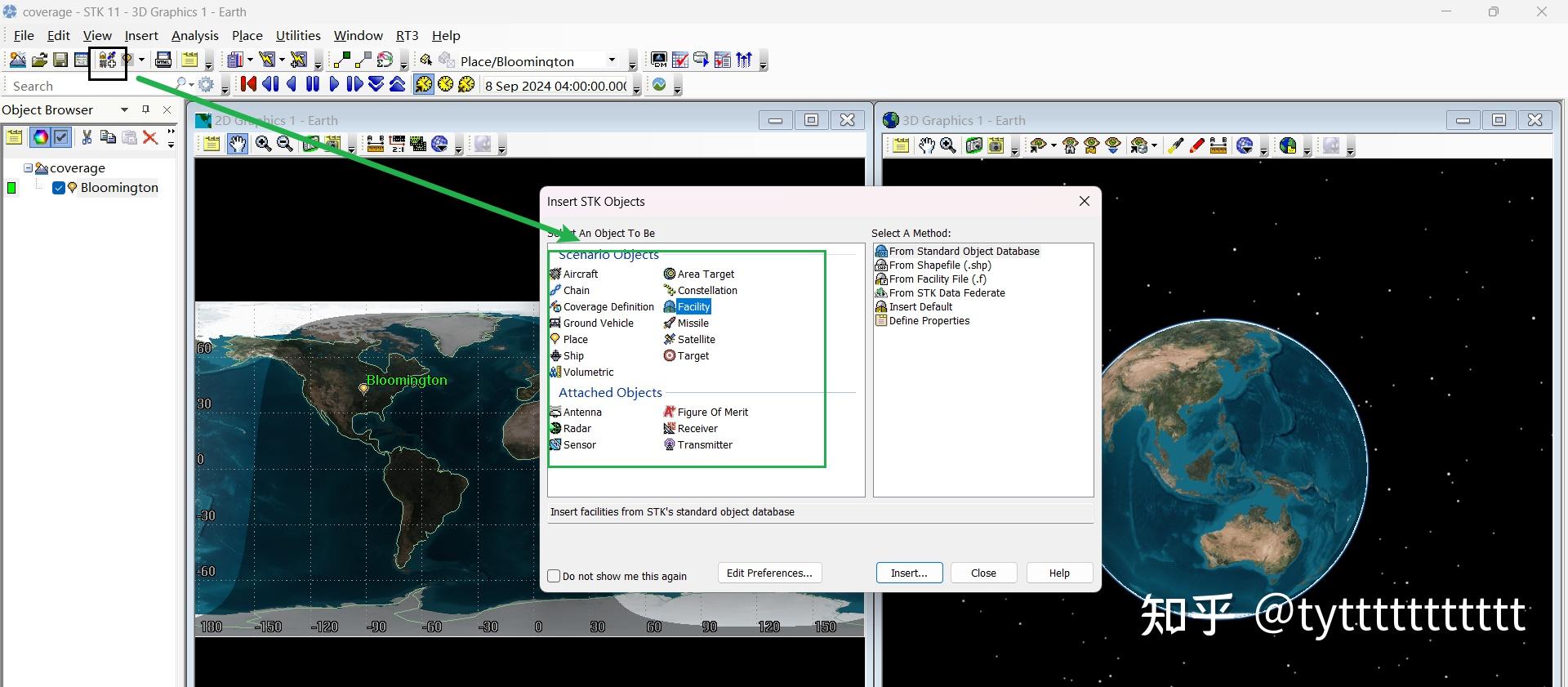Click the Help button in Insert dialog
1568x687 pixels.
pyautogui.click(x=1059, y=573)
